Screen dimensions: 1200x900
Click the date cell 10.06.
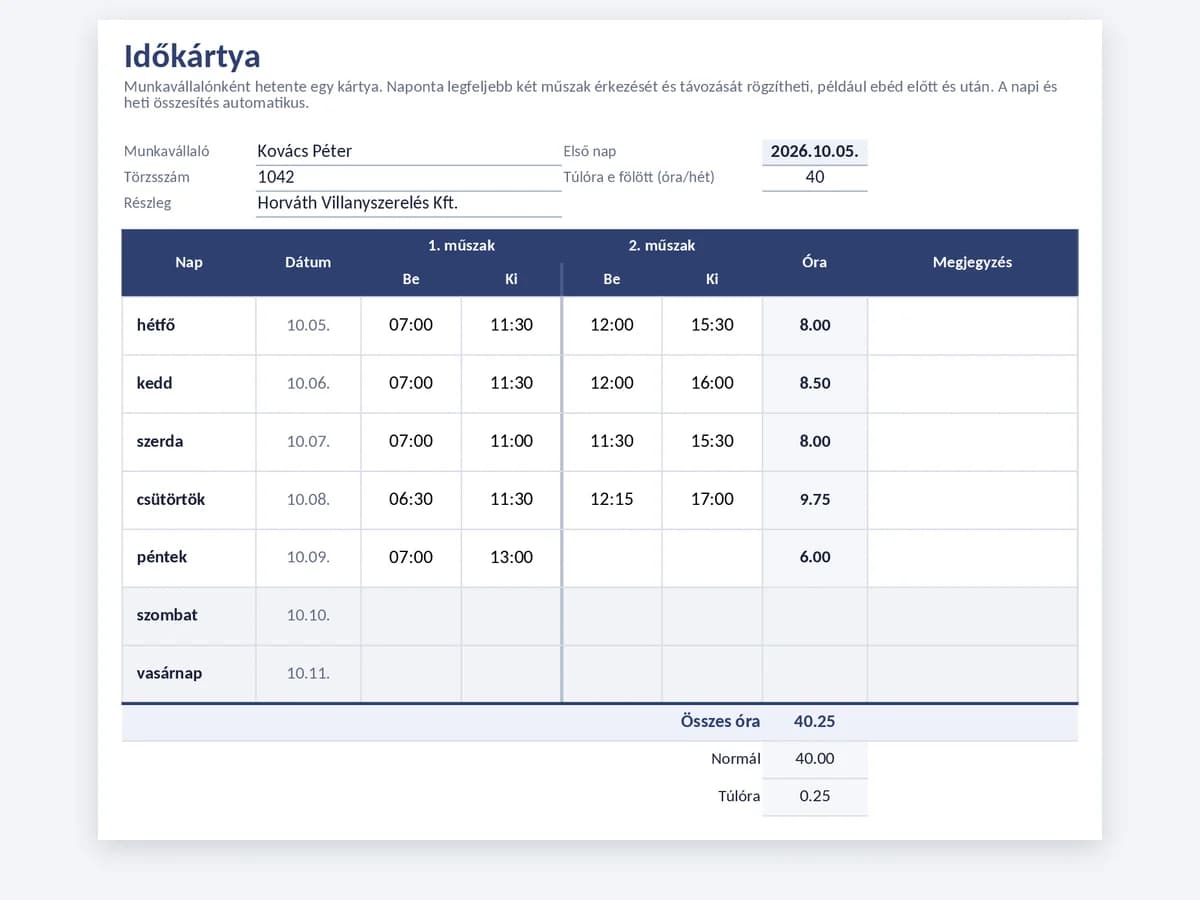point(308,383)
